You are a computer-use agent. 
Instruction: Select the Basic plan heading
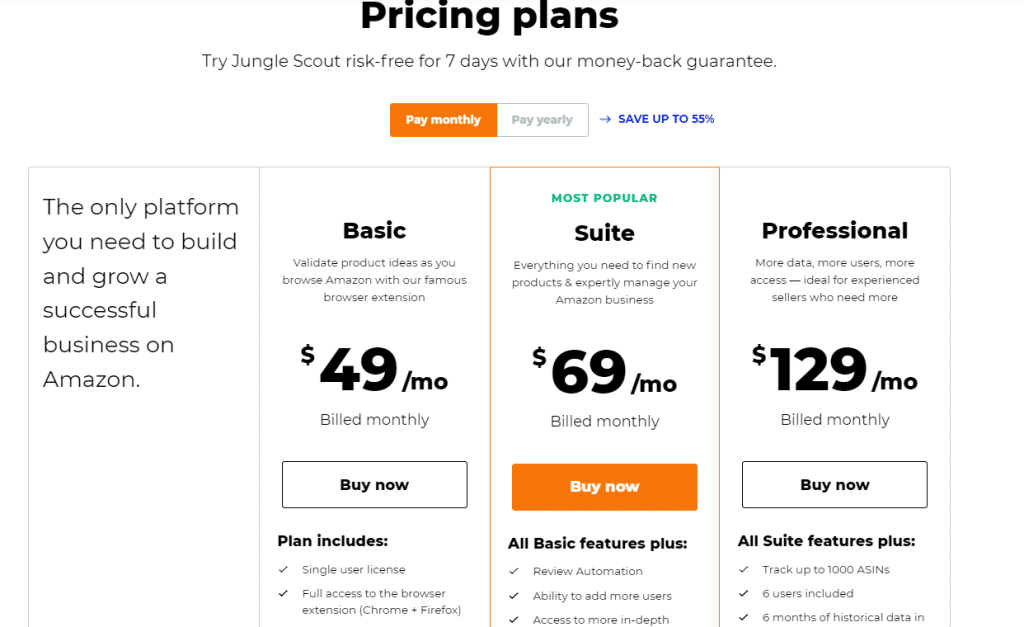(374, 231)
